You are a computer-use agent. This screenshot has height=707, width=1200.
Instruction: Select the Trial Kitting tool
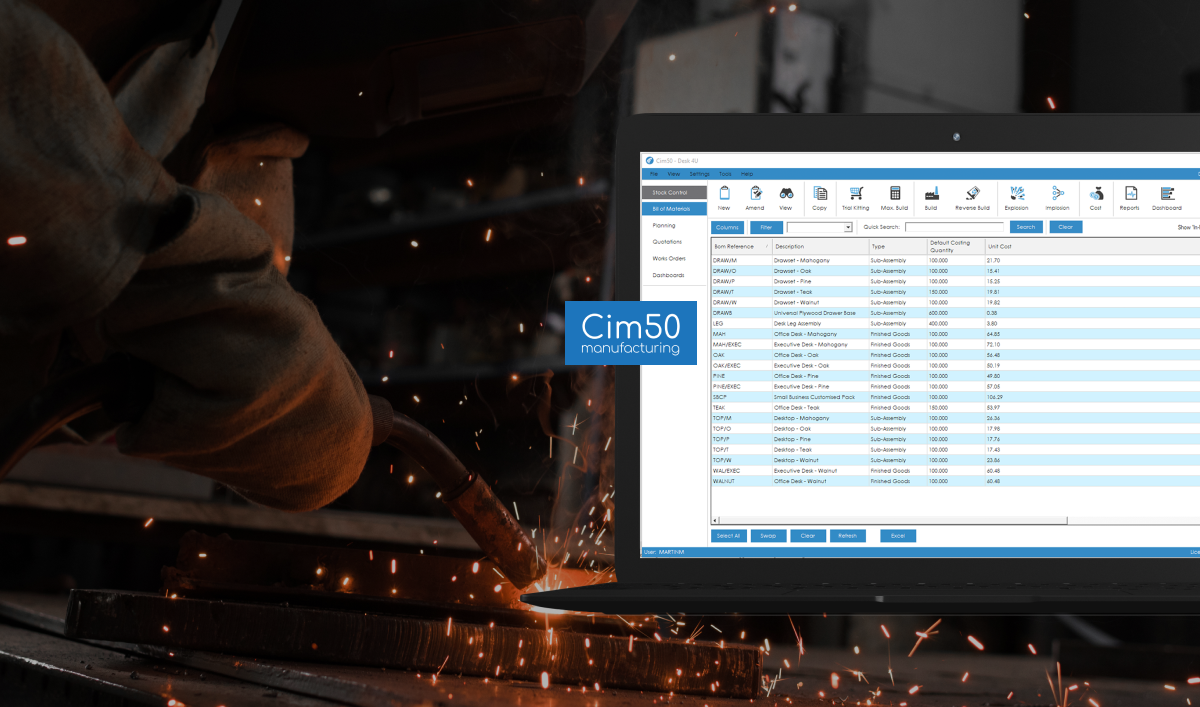pos(856,197)
